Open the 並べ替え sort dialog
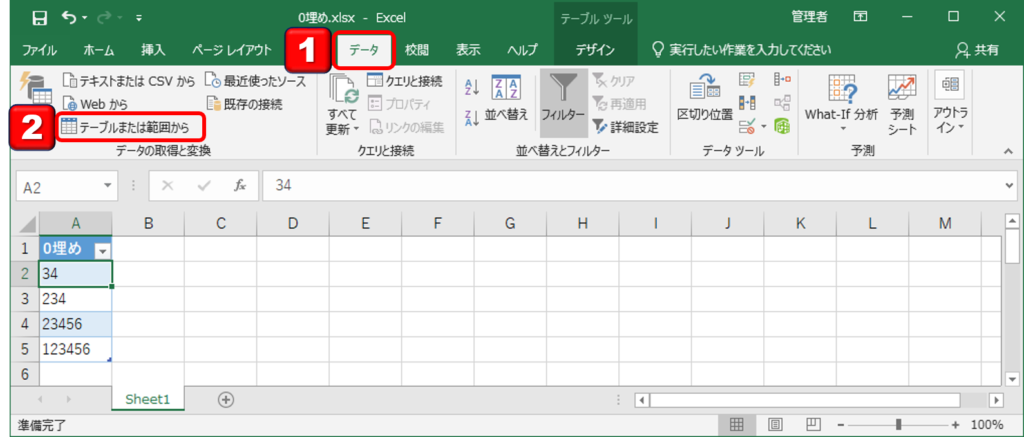Screen dimensions: 1024x437 click(505, 97)
